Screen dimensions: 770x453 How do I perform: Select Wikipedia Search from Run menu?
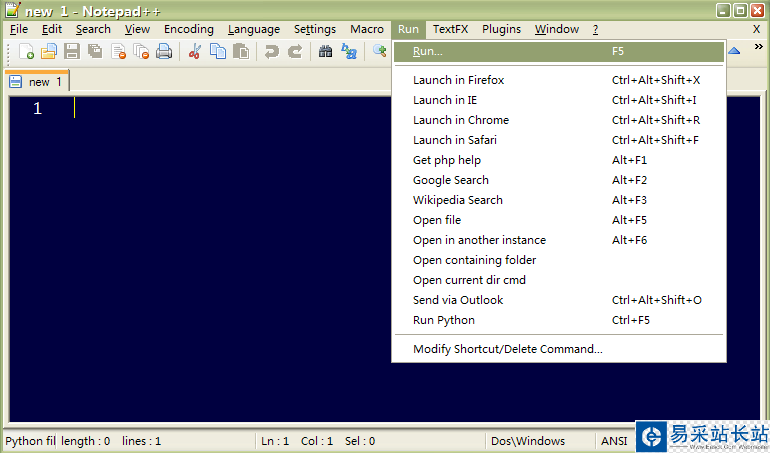[559, 200]
